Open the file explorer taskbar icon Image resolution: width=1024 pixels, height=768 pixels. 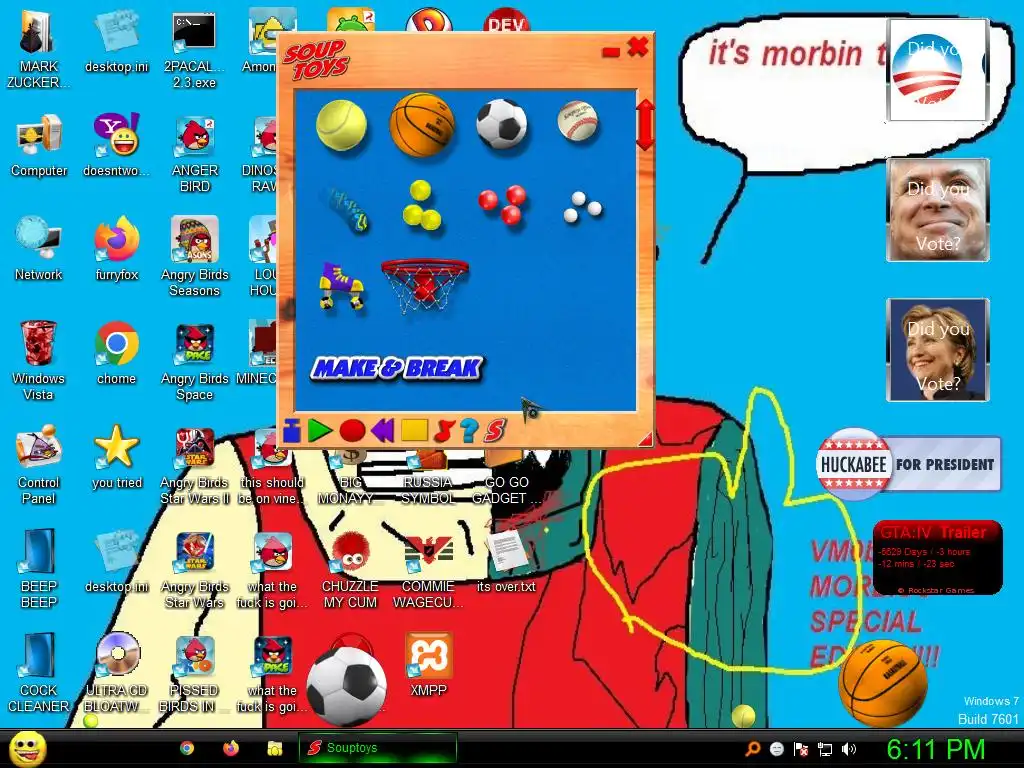(x=274, y=748)
